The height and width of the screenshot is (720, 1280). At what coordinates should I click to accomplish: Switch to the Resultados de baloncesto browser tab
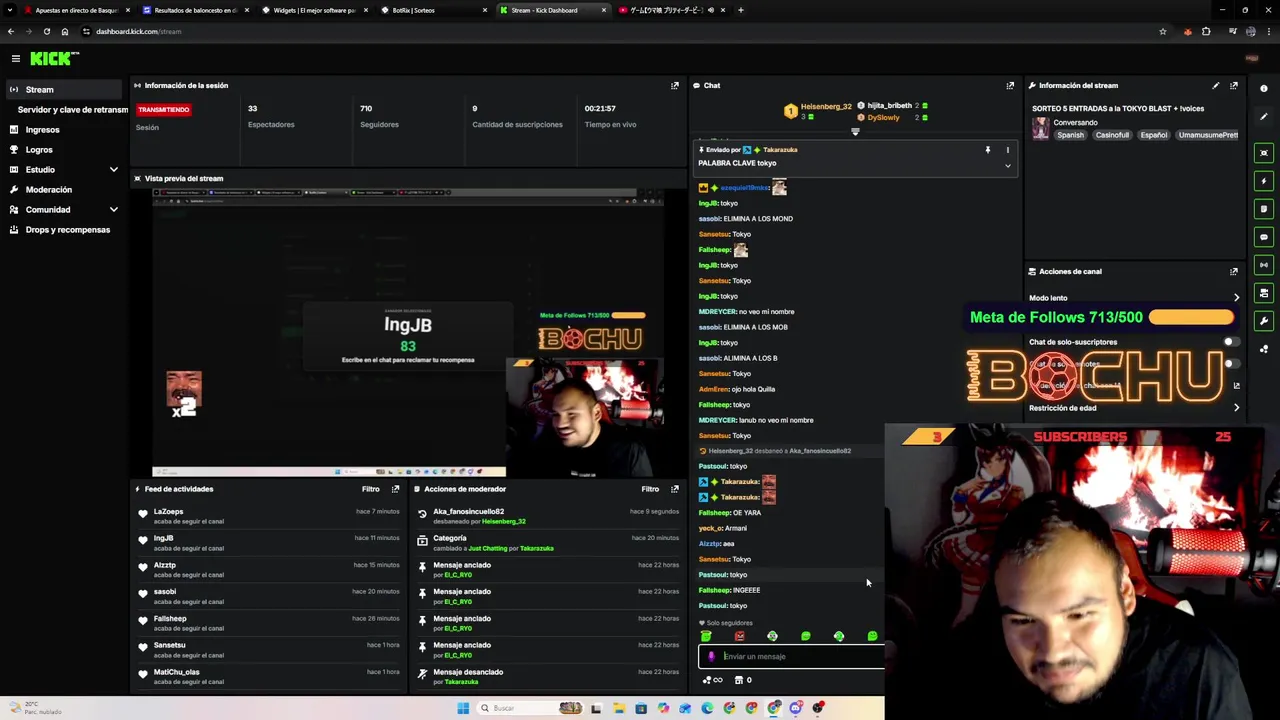196,10
